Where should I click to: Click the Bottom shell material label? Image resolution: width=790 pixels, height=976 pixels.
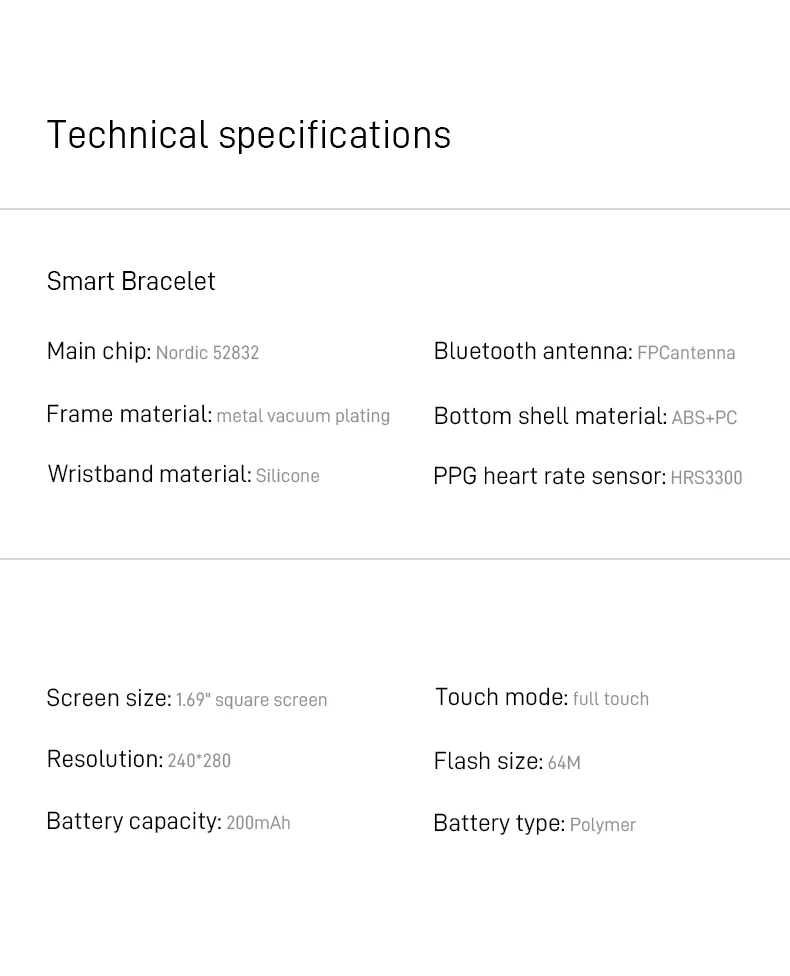pyautogui.click(x=549, y=416)
